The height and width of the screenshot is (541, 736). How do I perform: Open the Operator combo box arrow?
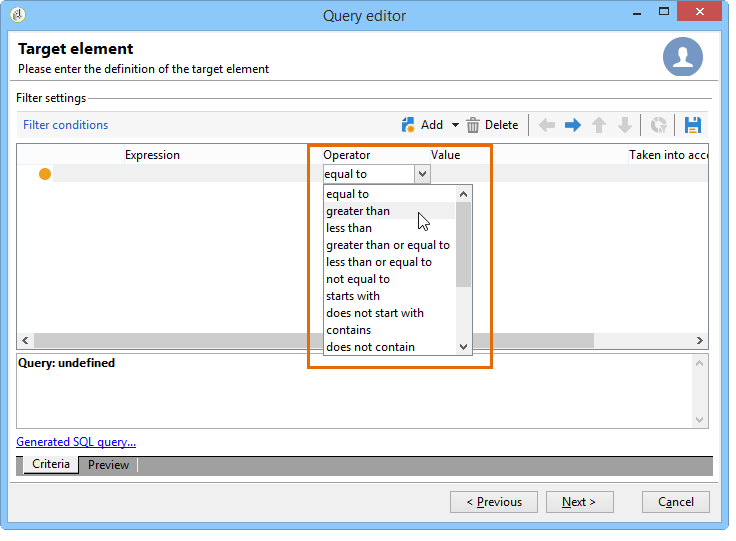click(x=422, y=174)
